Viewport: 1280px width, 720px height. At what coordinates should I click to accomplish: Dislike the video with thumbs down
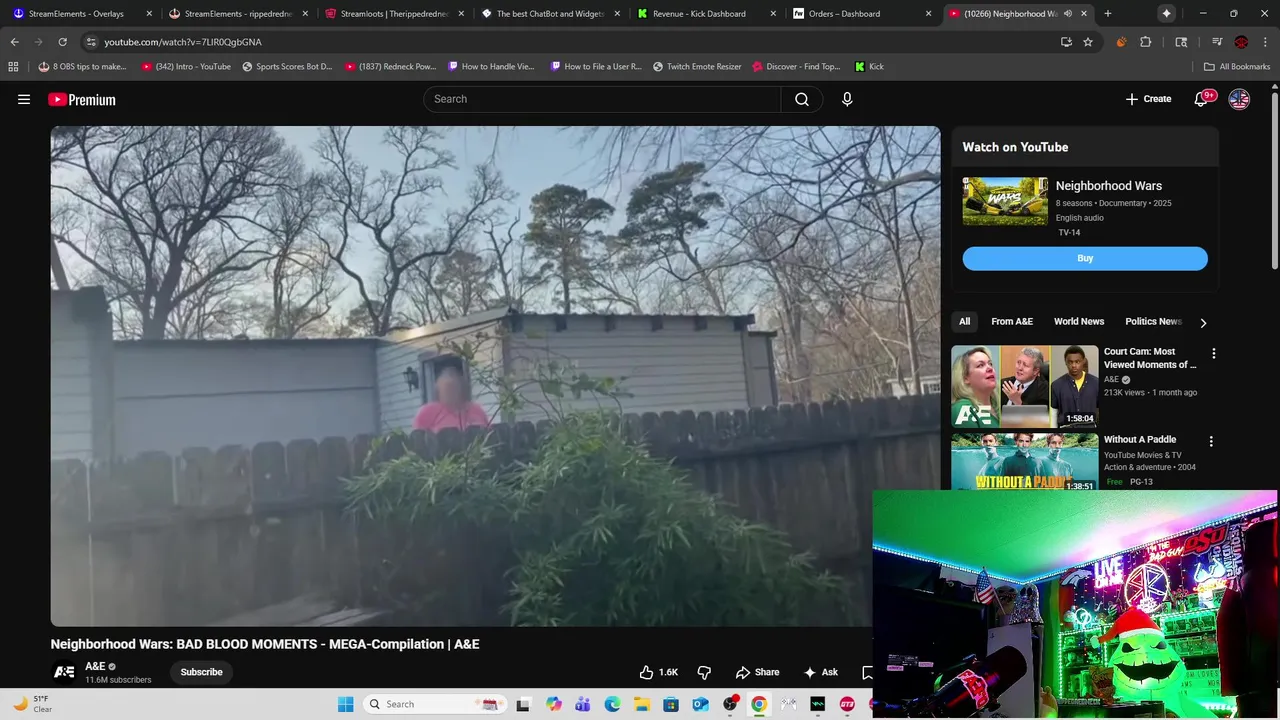pos(704,672)
